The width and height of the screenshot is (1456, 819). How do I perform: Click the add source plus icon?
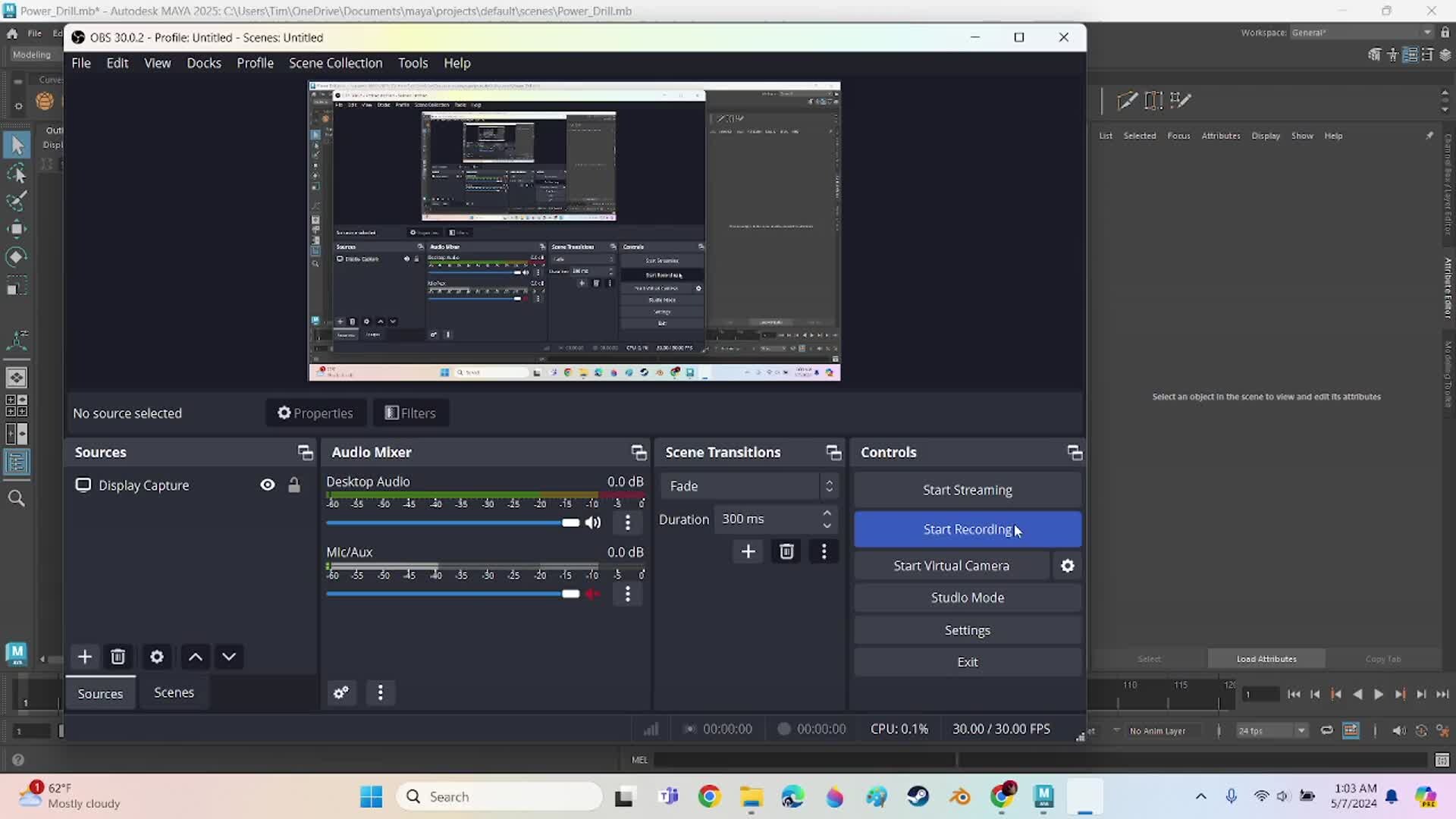click(85, 657)
